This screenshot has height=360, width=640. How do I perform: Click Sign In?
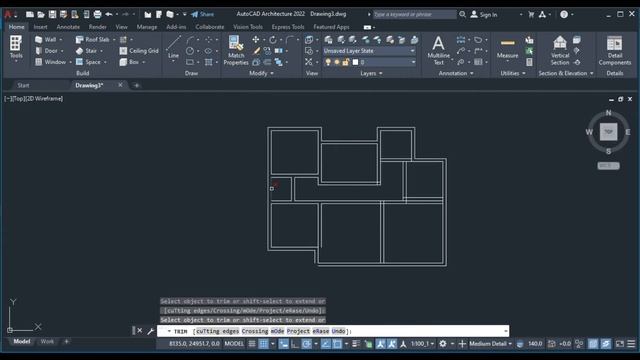[x=484, y=14]
